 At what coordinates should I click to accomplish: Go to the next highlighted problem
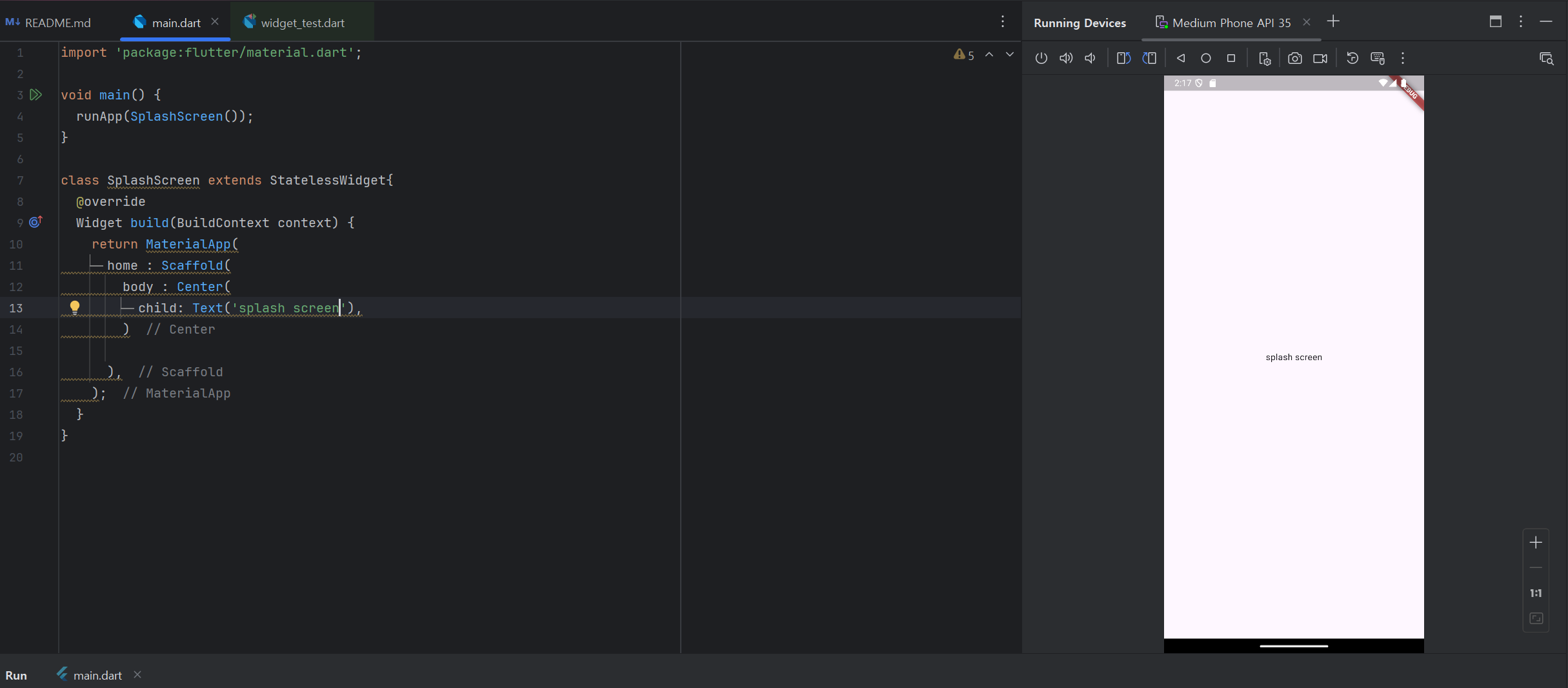[1010, 55]
